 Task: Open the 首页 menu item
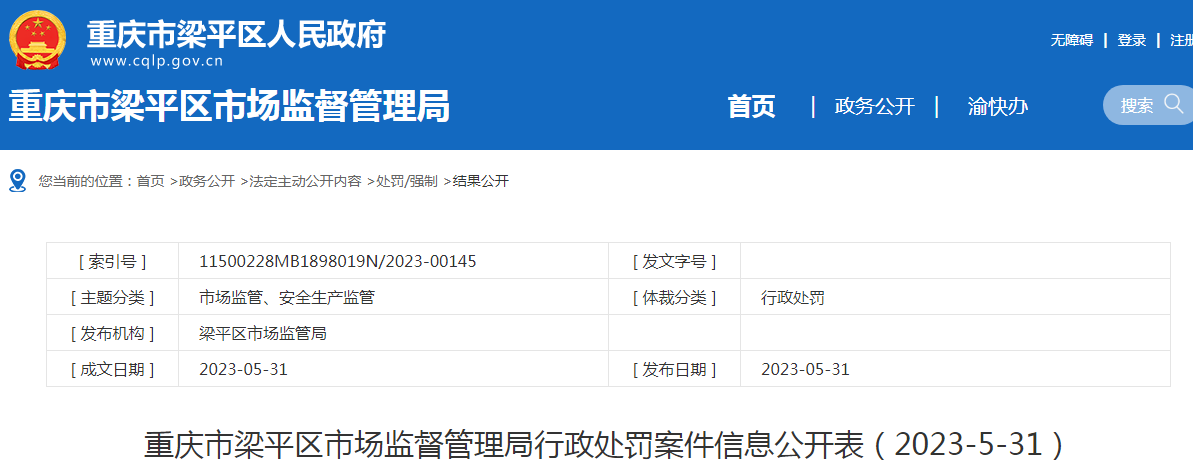coord(751,107)
